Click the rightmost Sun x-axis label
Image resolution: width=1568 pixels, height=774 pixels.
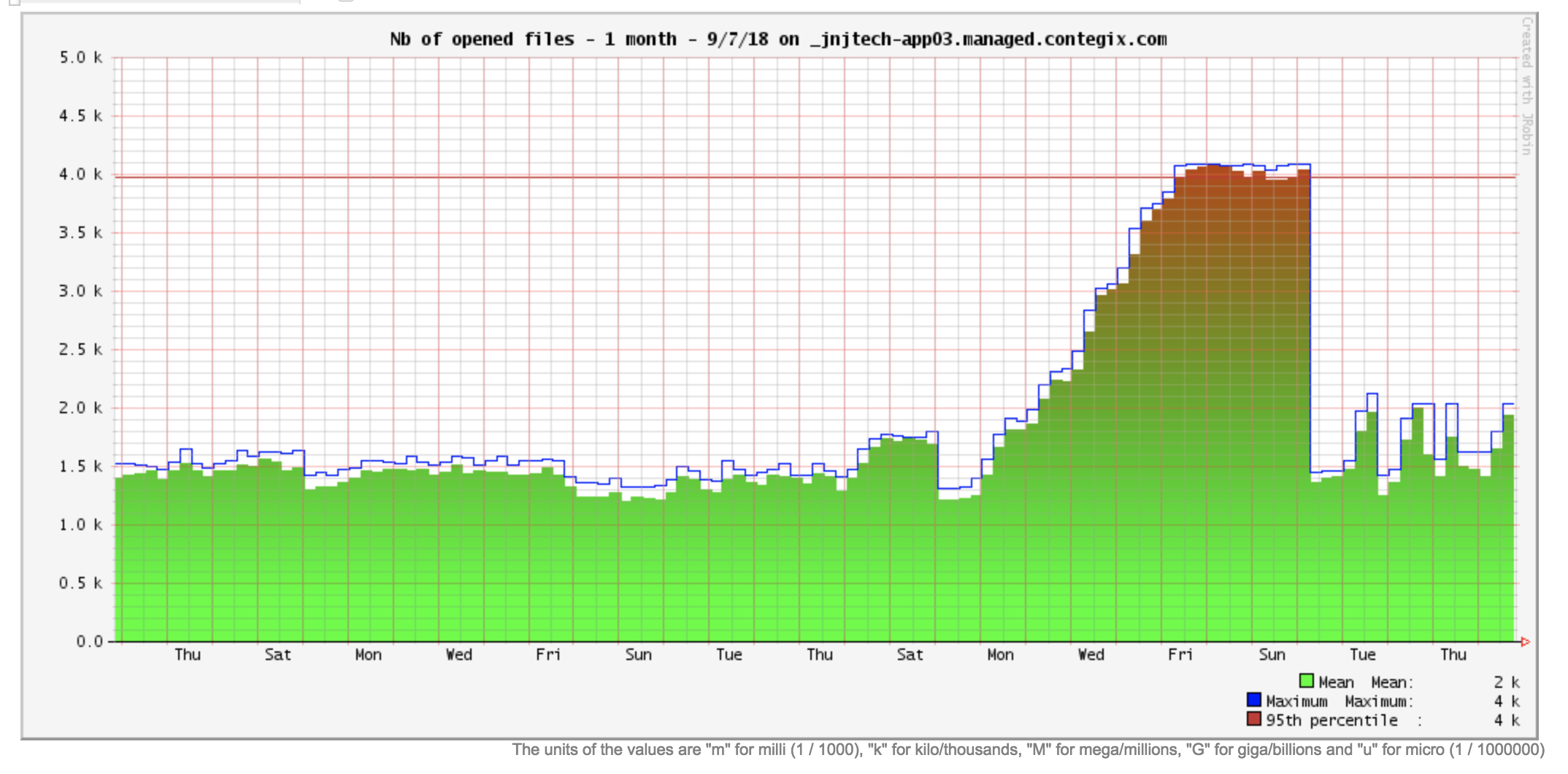point(1272,655)
